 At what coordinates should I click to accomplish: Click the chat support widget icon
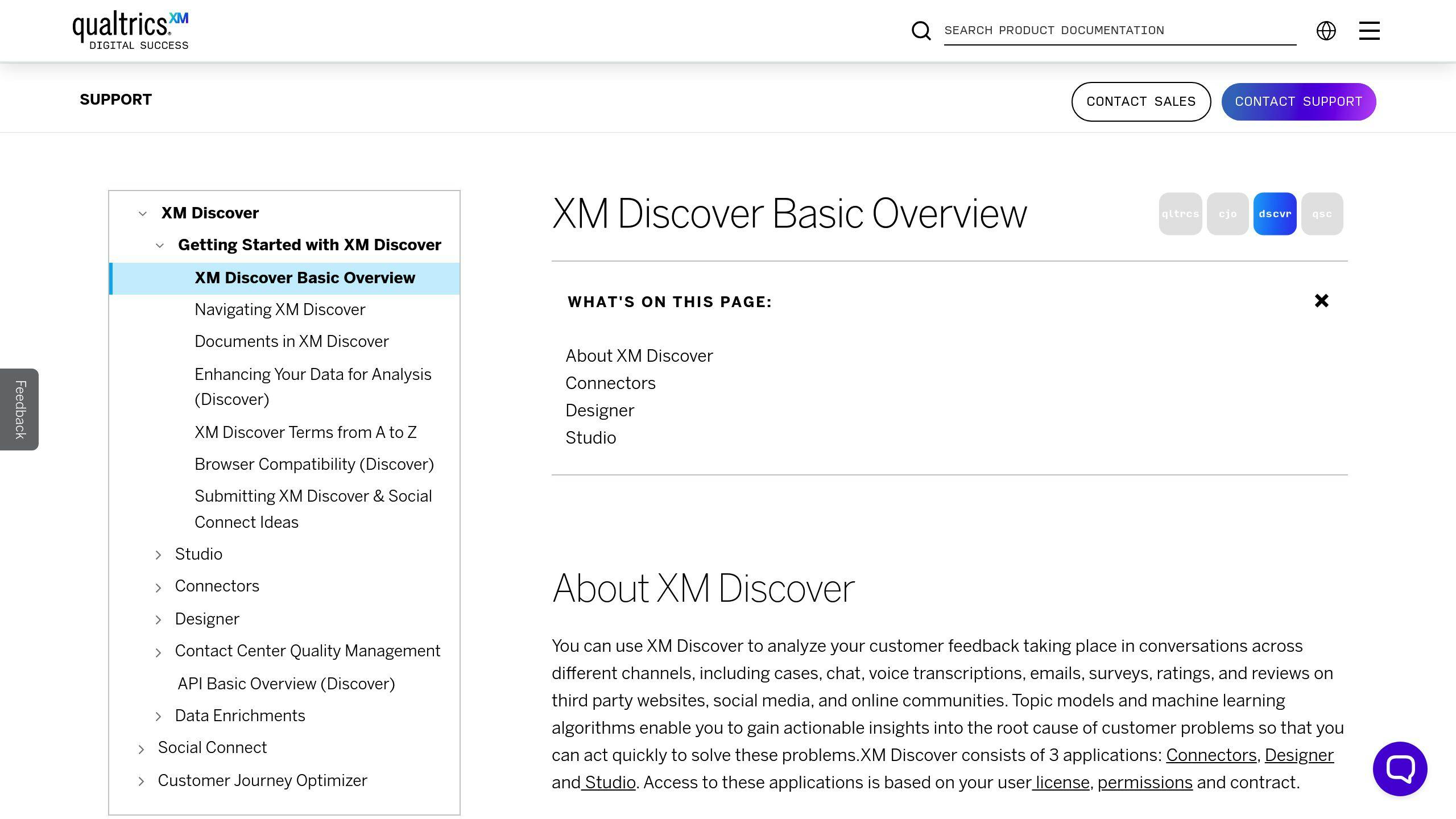click(1400, 769)
